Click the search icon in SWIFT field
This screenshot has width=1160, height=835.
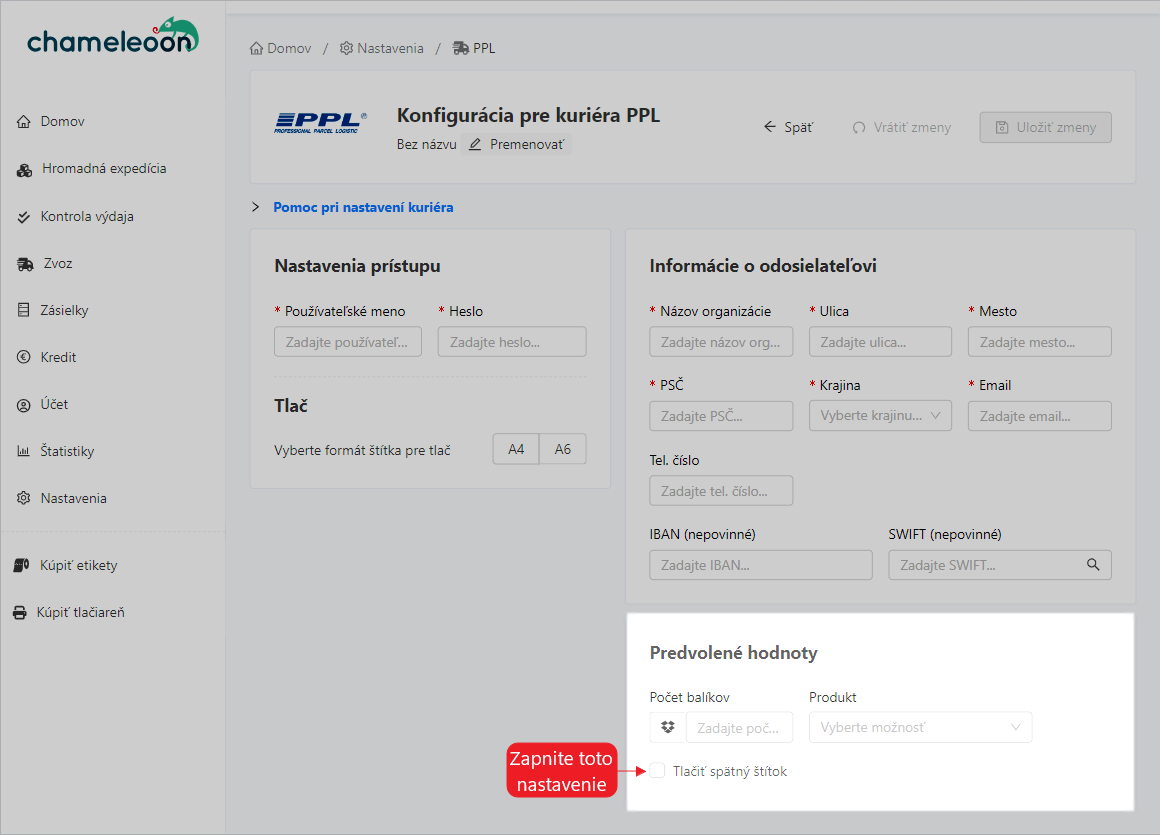click(x=1093, y=565)
